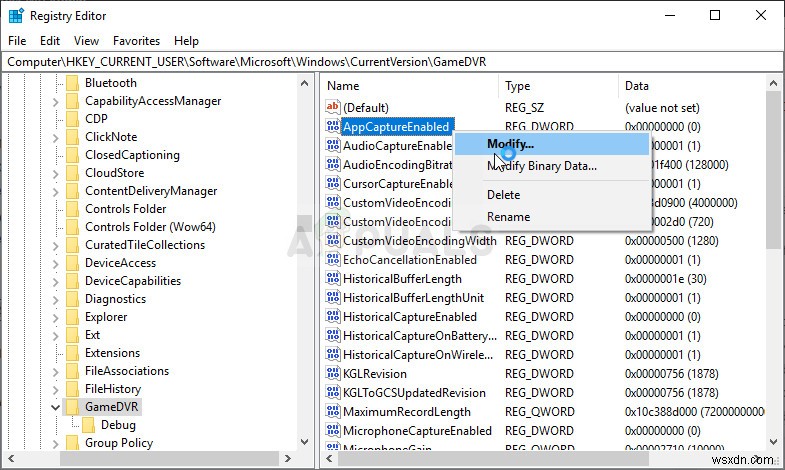Expand the FileHistory key

pos(56,390)
